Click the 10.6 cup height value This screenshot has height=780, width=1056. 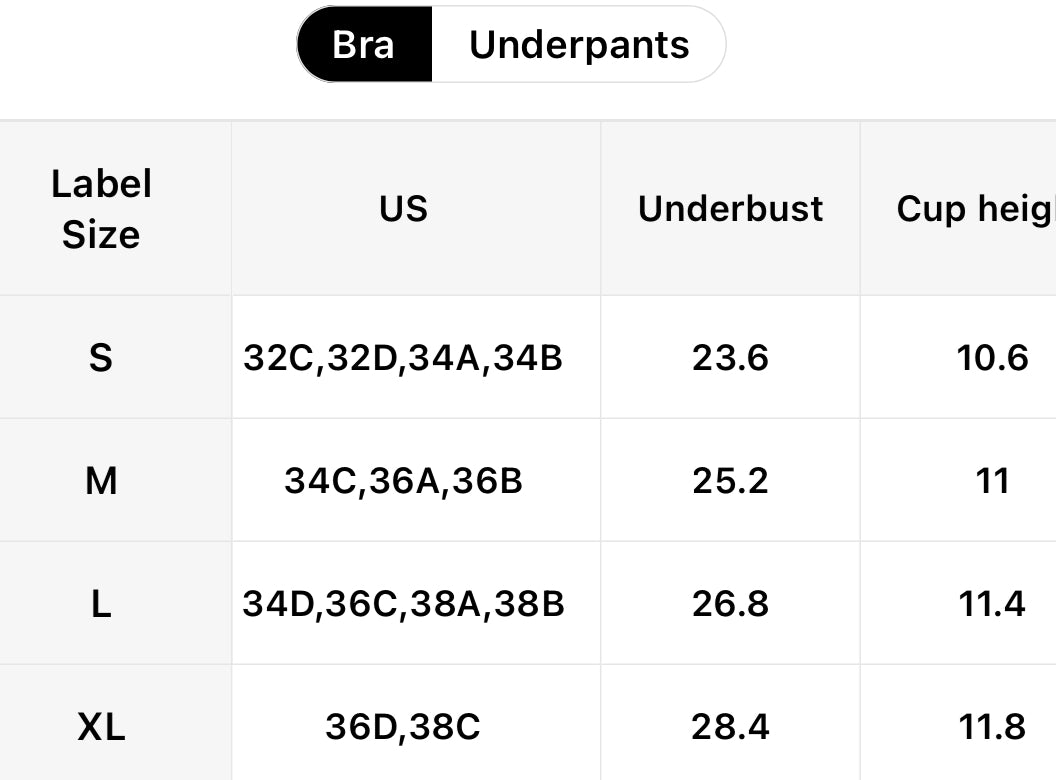pyautogui.click(x=992, y=357)
